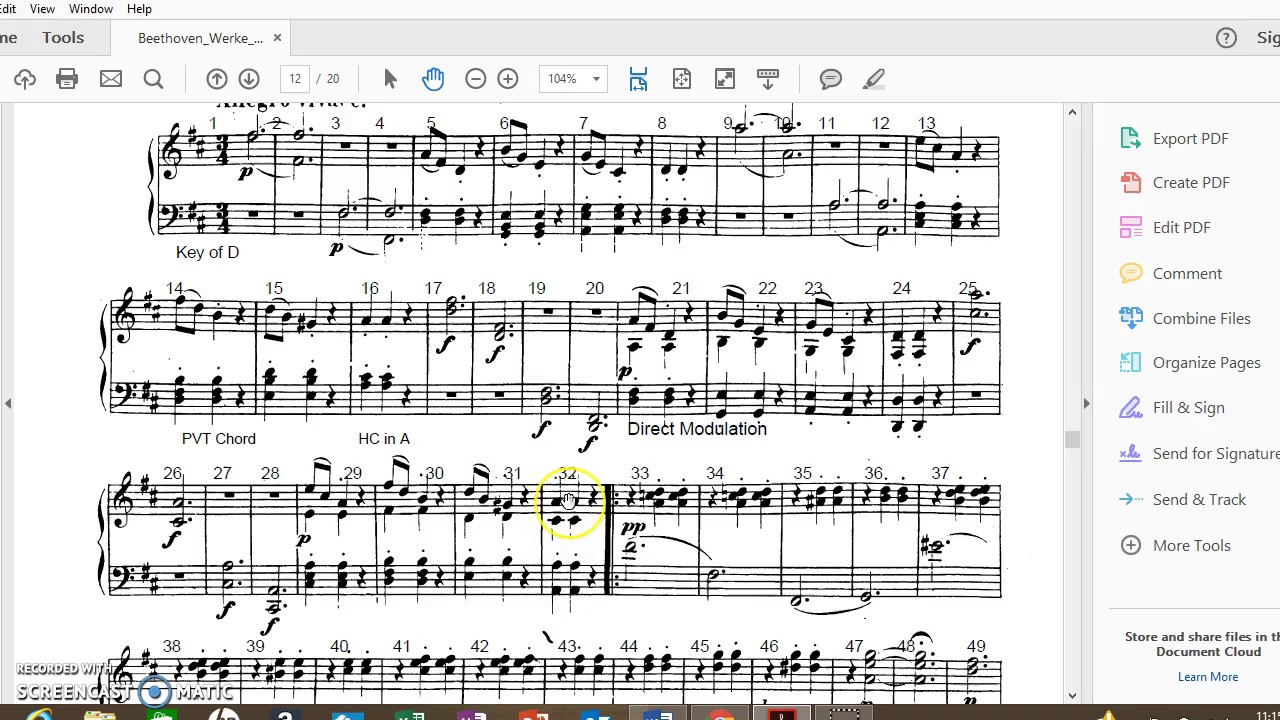Activate the hand pan tool

[433, 78]
